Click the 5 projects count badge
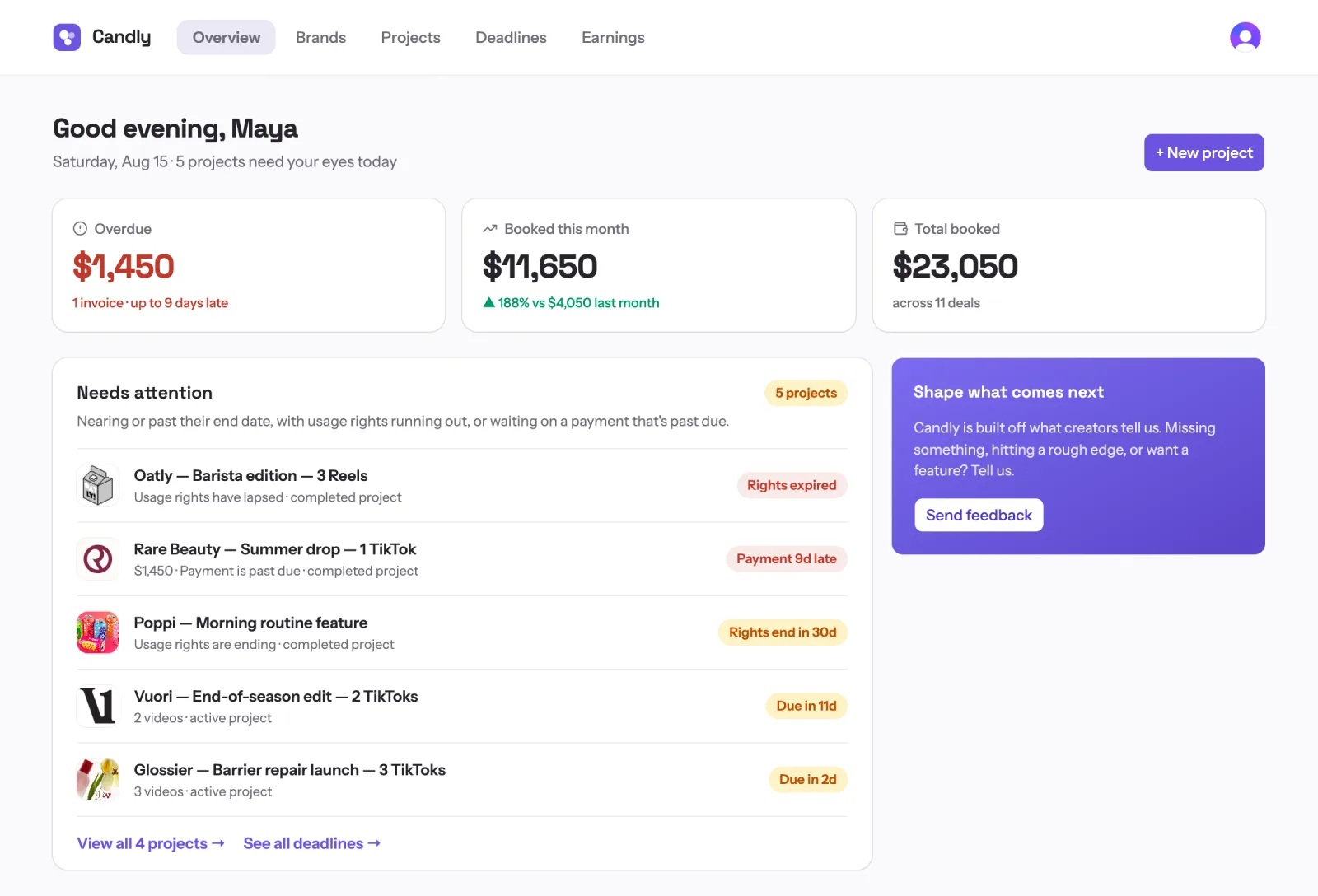The width and height of the screenshot is (1318, 896). pyautogui.click(x=806, y=393)
